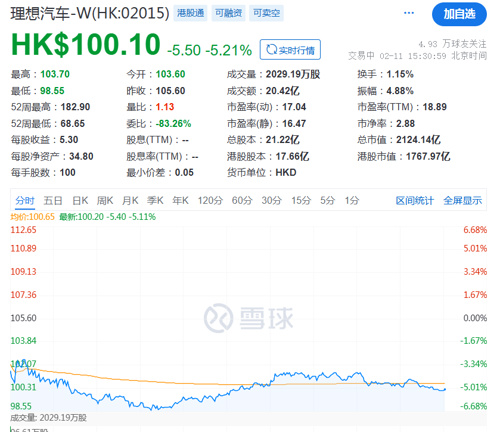Click the latest point on price line
500x432 pixels.
tap(444, 389)
